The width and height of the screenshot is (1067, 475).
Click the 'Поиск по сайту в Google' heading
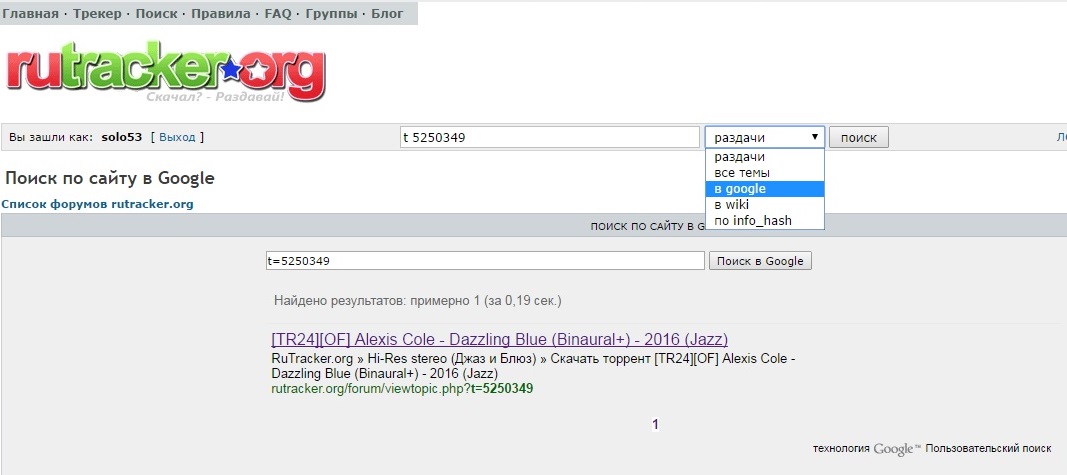(110, 179)
